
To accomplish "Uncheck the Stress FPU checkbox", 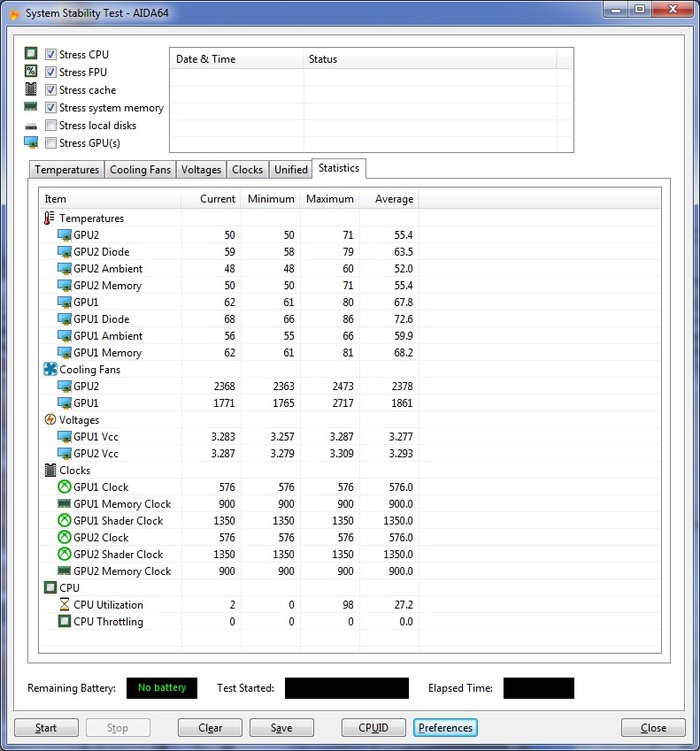I will click(50, 72).
